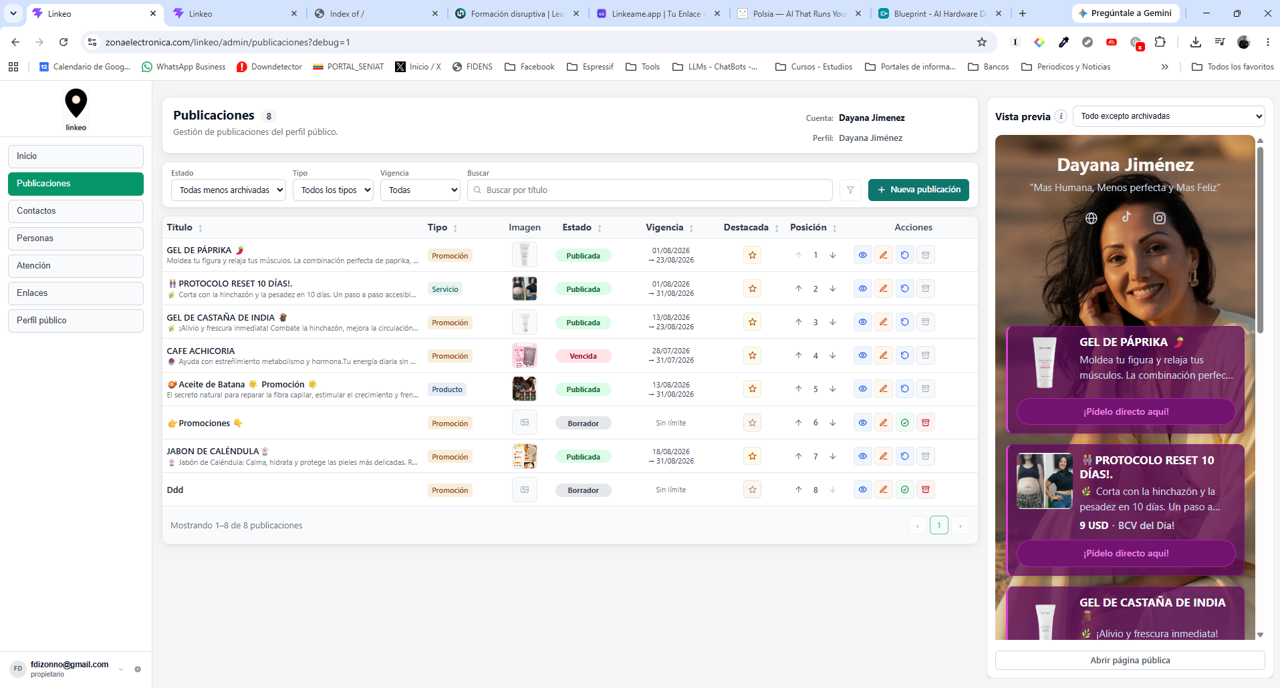
Task: Edit the CAFE ACHICORIA publication
Action: 884,355
